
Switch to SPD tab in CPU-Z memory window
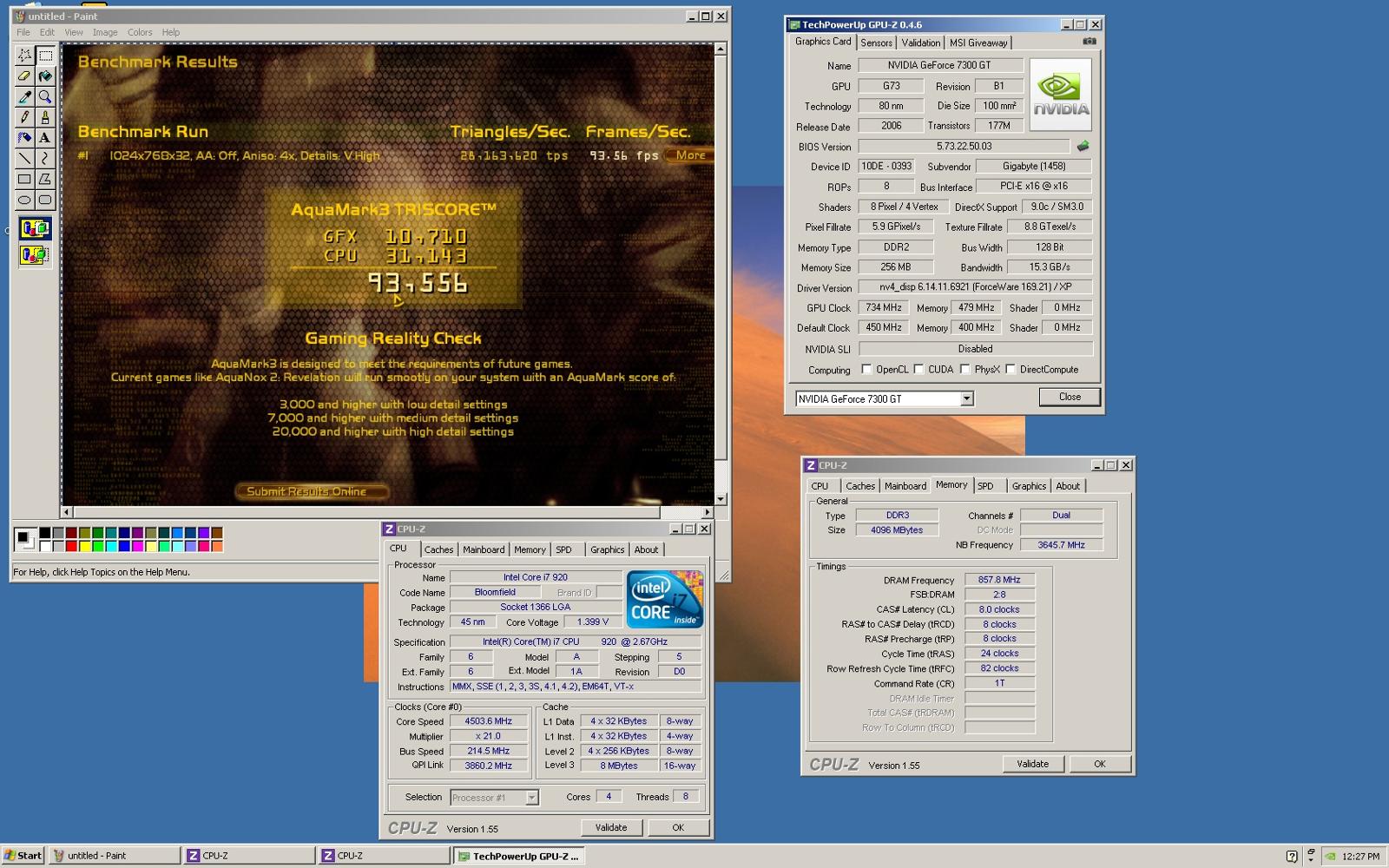(985, 486)
